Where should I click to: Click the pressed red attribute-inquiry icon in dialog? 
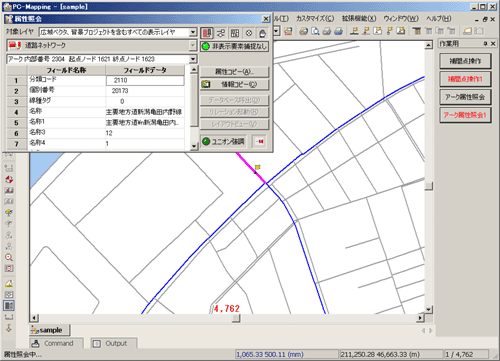click(x=207, y=33)
